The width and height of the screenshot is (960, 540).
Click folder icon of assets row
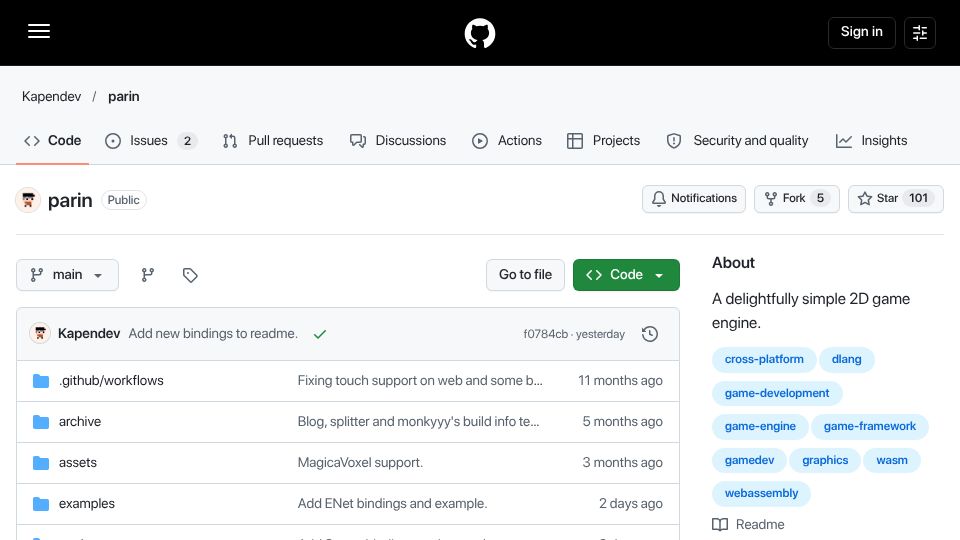point(40,463)
